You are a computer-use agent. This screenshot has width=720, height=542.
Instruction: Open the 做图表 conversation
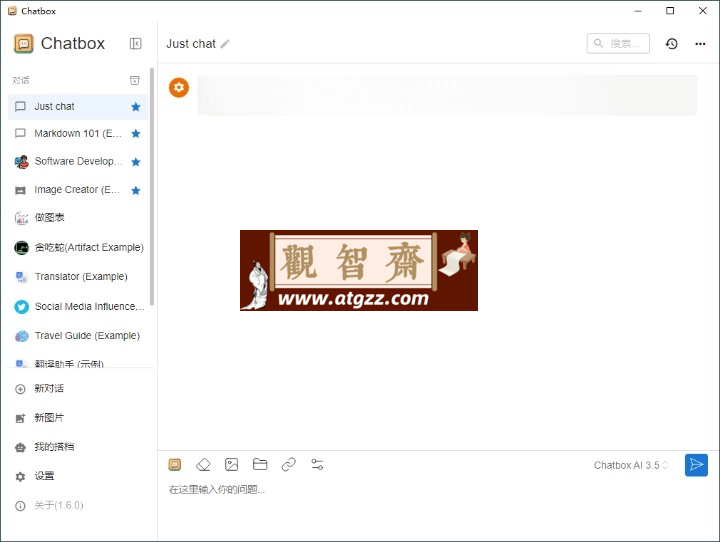point(78,218)
